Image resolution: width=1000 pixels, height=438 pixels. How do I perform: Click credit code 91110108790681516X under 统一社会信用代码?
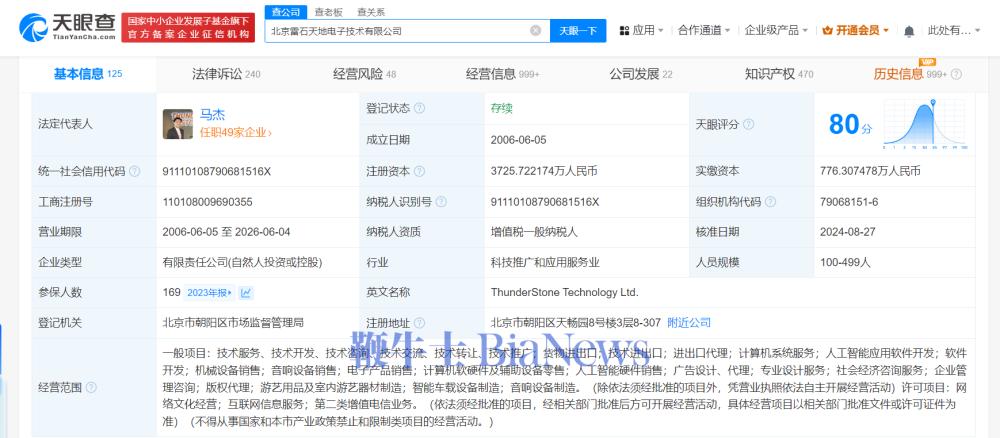point(217,172)
